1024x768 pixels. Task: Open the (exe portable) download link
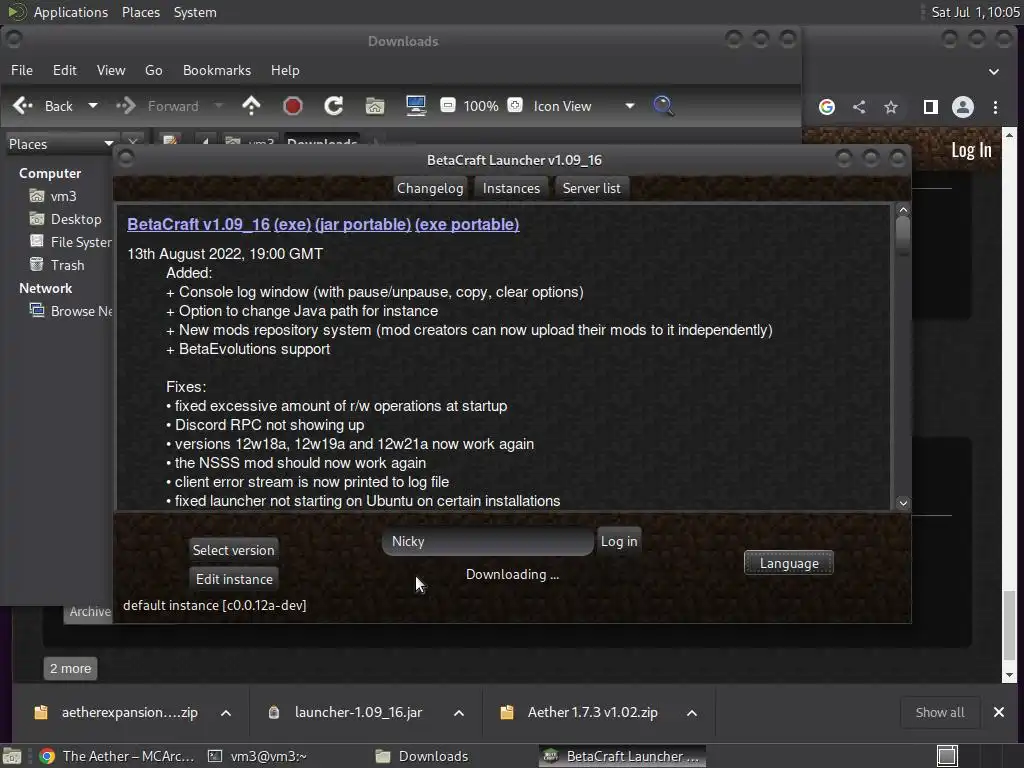coord(467,224)
